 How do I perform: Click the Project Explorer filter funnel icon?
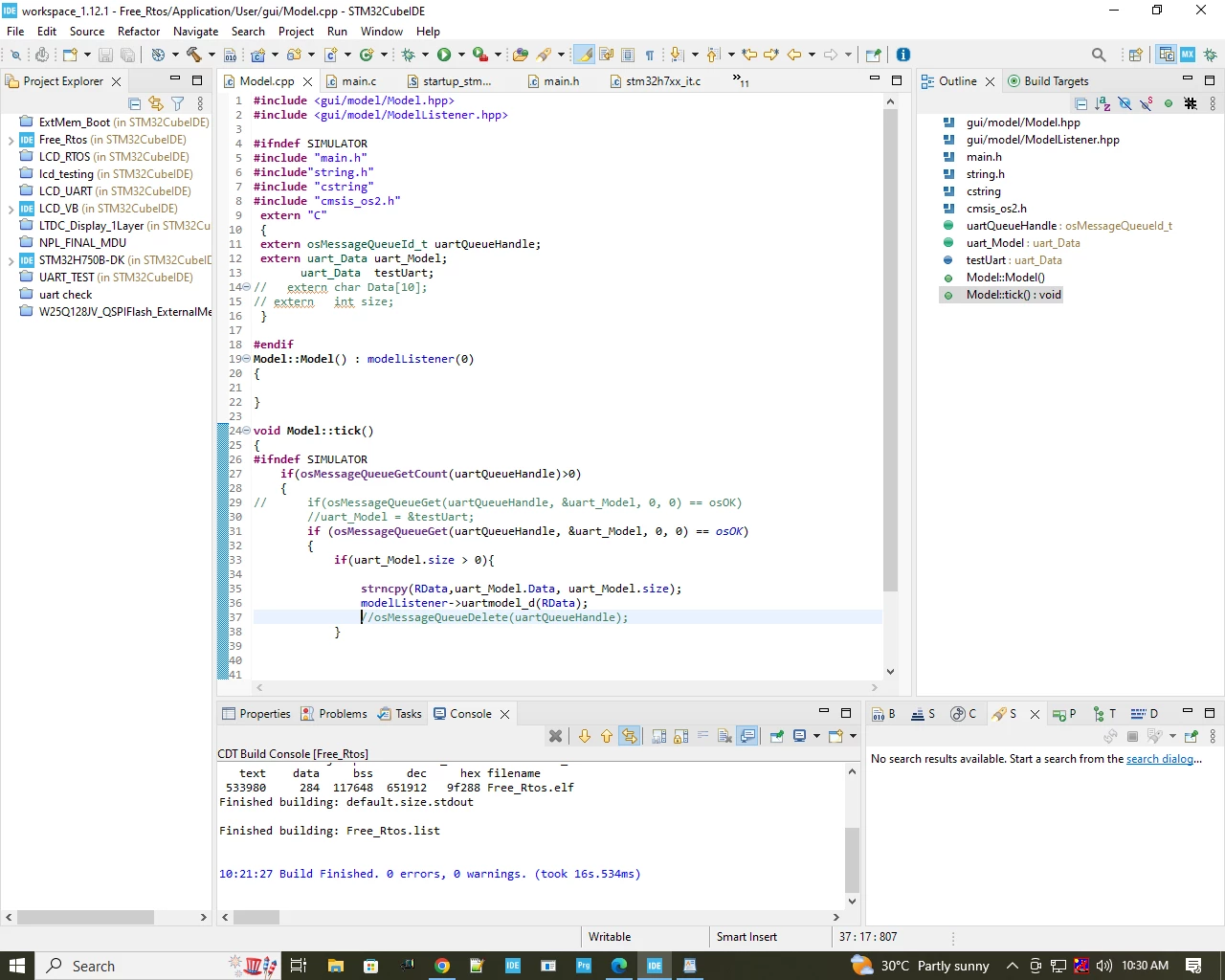click(x=178, y=103)
